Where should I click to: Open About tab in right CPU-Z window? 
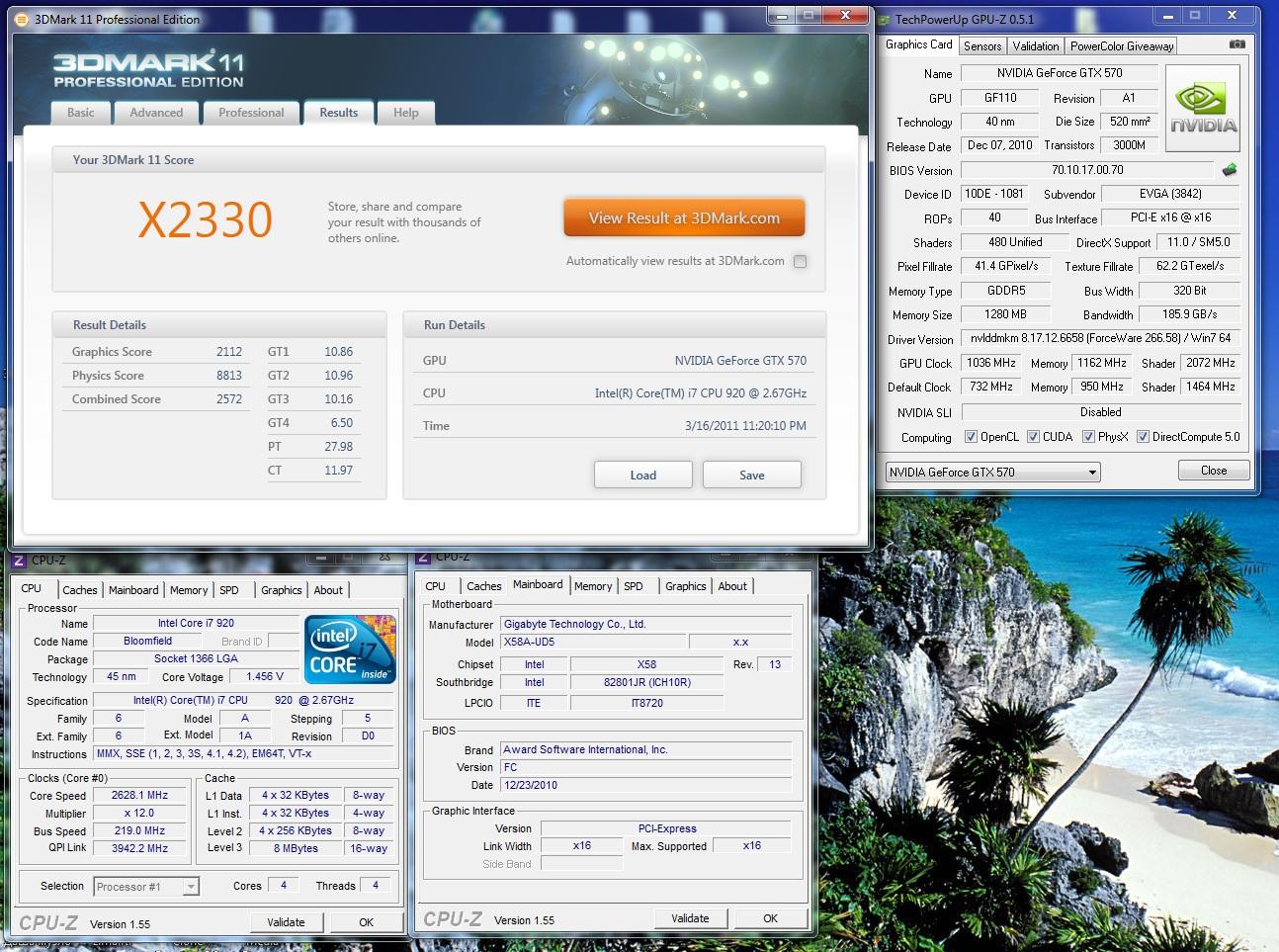coord(732,586)
